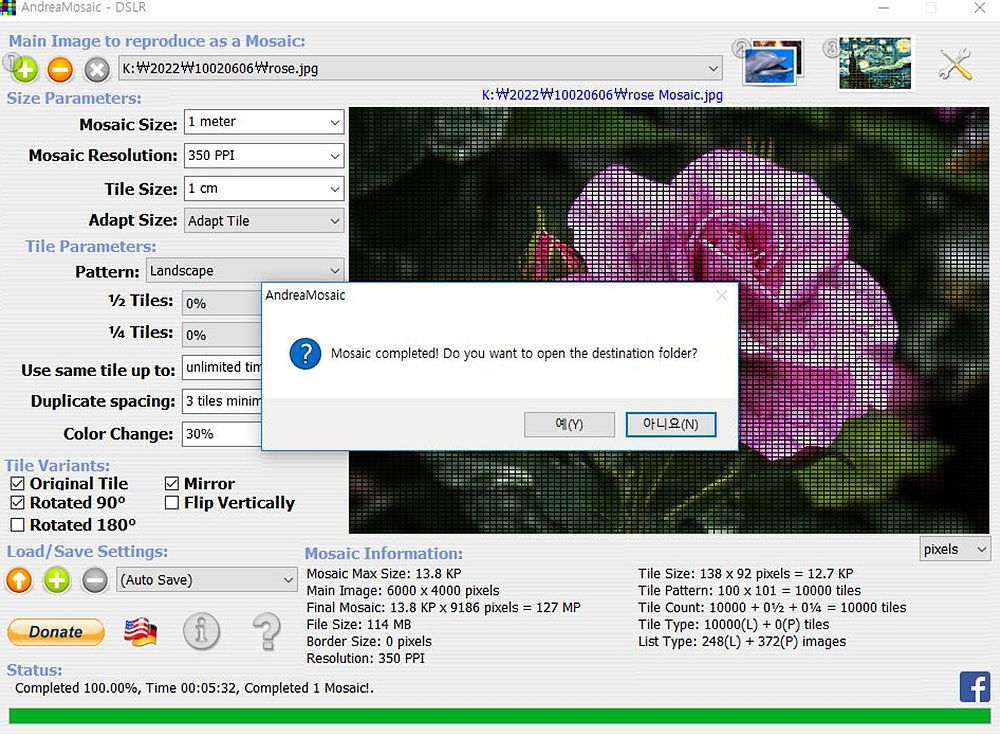Clear main image list with gray X icon
This screenshot has width=1000, height=734.
(97, 70)
